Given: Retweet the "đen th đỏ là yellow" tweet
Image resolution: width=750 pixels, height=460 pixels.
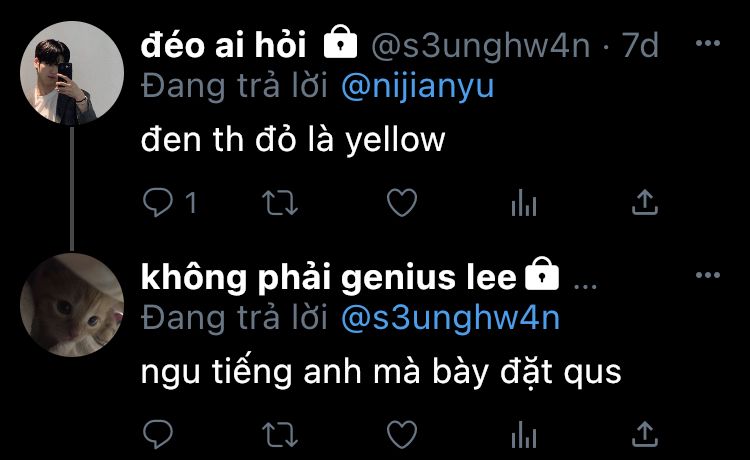Looking at the screenshot, I should 280,203.
